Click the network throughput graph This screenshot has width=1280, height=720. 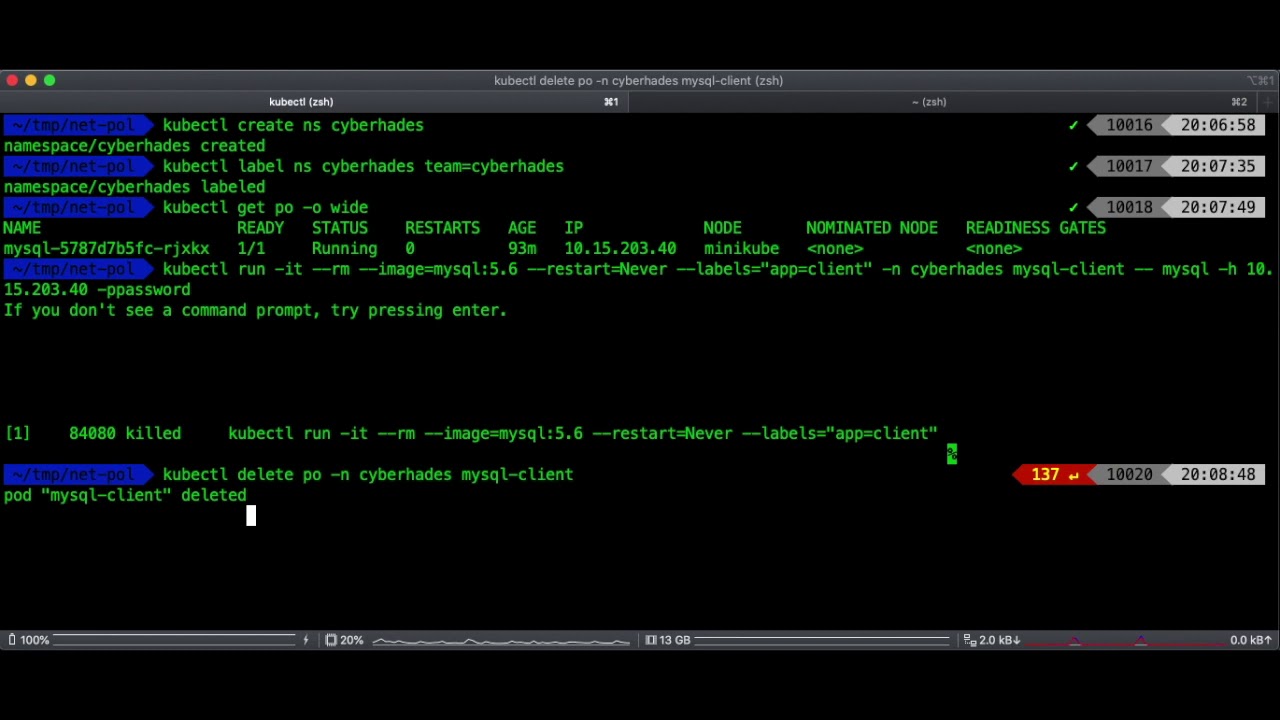1124,640
